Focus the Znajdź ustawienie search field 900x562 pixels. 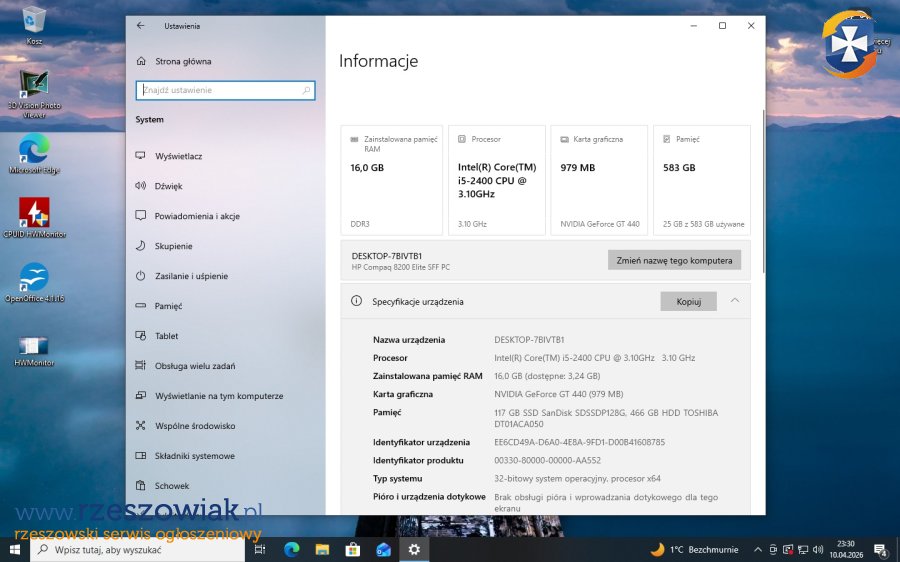click(220, 90)
